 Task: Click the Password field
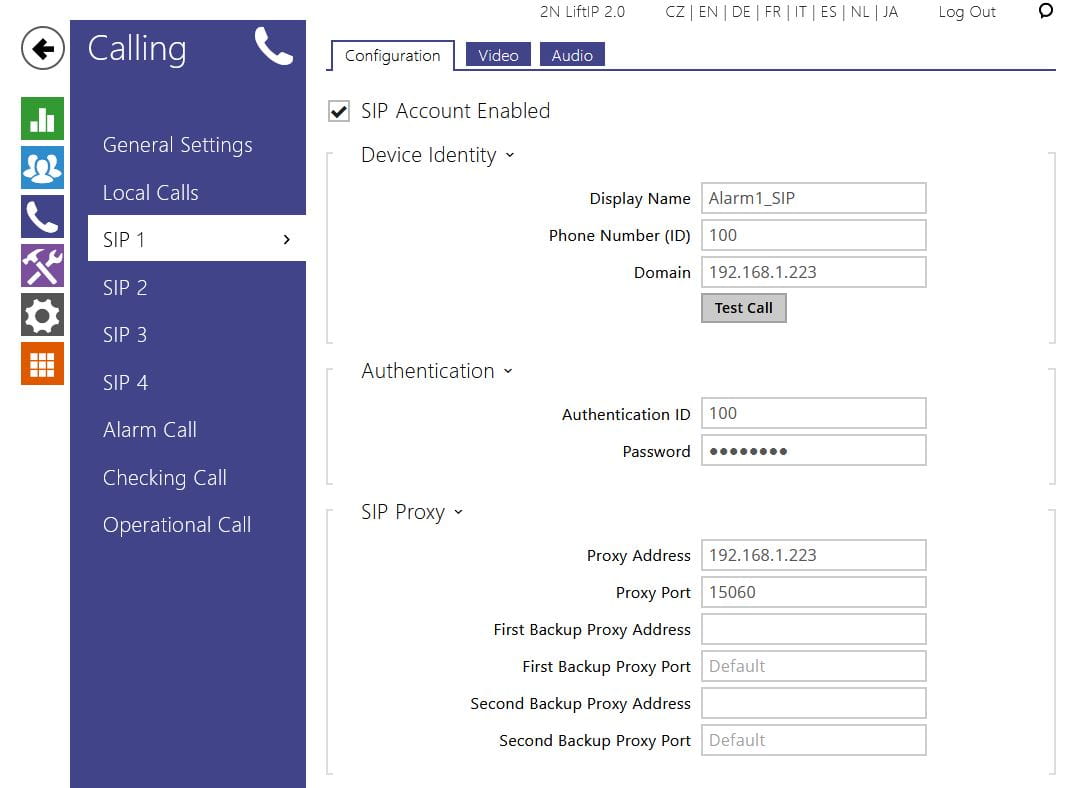(813, 450)
